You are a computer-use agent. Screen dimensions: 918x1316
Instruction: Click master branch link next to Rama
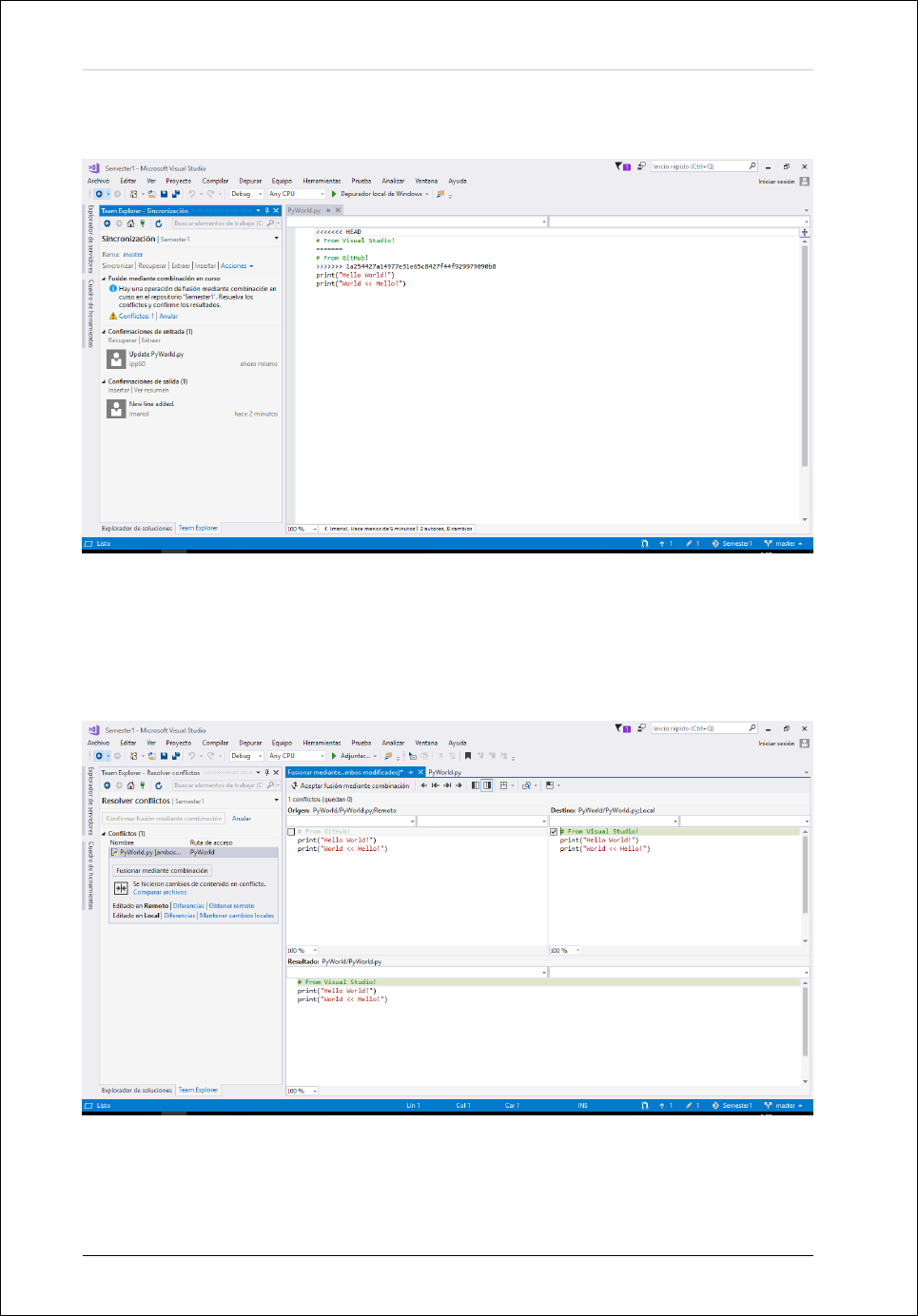click(133, 255)
